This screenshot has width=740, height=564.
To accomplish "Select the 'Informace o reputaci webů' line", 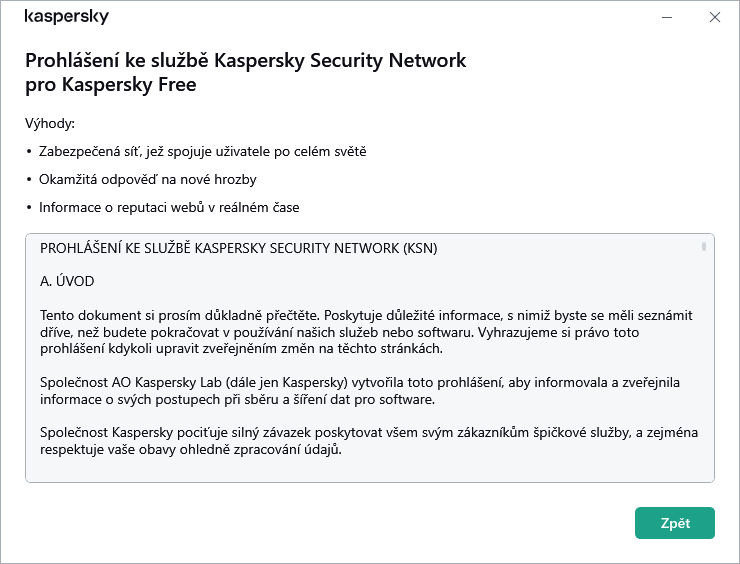I will click(x=169, y=208).
